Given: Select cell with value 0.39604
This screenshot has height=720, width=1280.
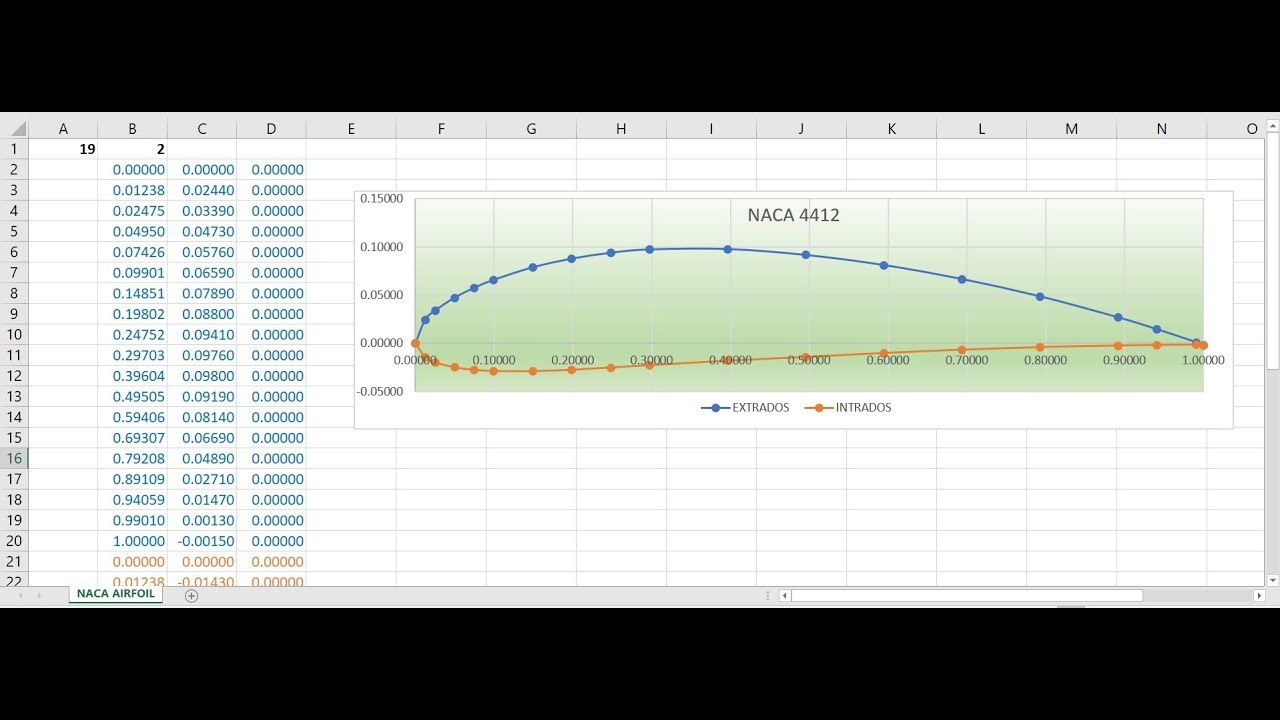Looking at the screenshot, I should [x=132, y=376].
